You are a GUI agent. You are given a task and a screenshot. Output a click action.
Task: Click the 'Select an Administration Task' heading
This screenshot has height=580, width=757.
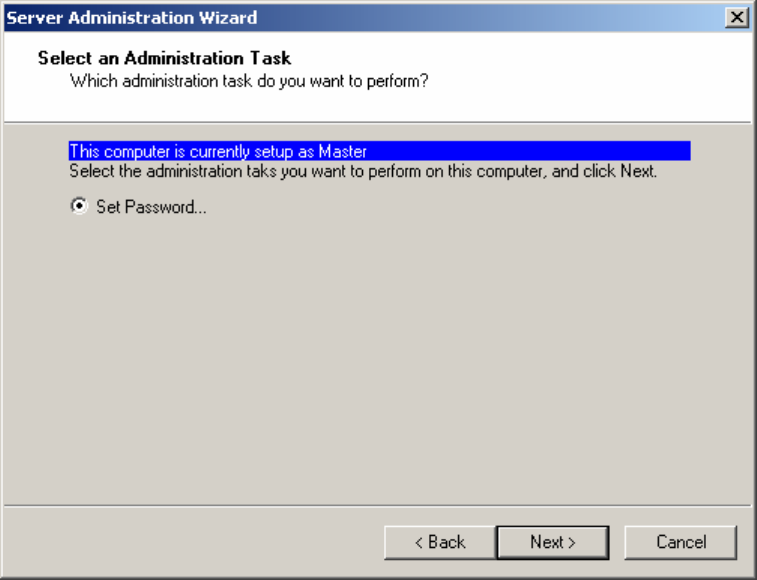tap(164, 58)
